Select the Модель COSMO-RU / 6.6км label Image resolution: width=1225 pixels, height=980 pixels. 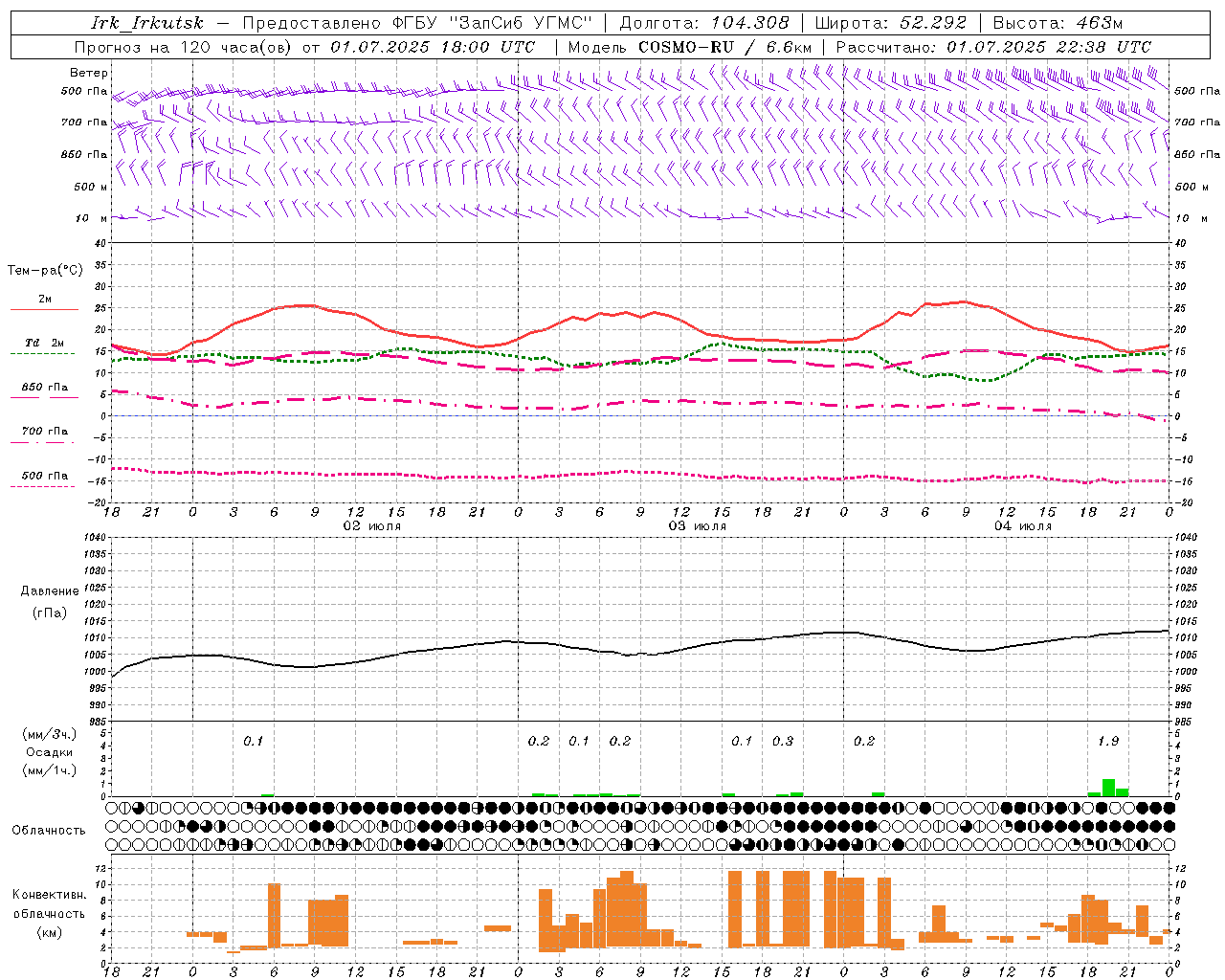point(690,47)
